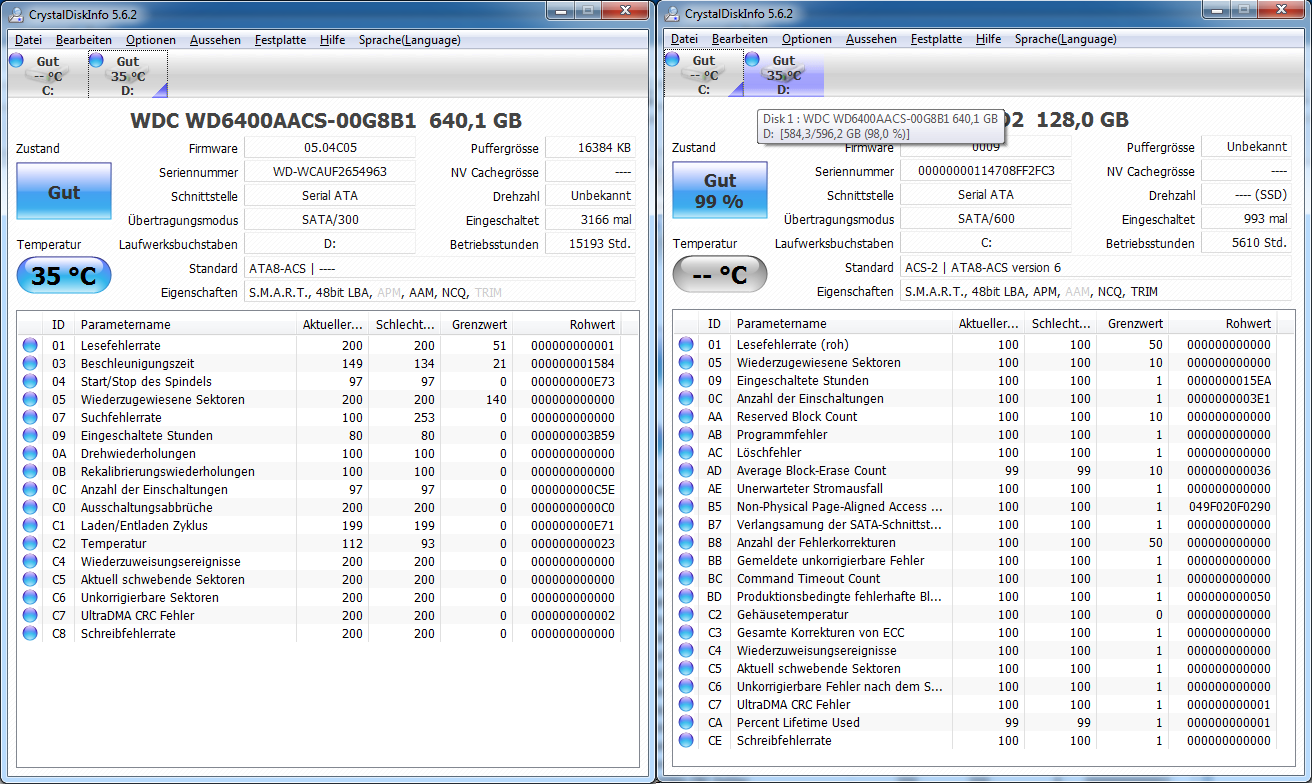Open Hilfe menu in left window
Viewport: 1312px width, 784px height.
333,40
